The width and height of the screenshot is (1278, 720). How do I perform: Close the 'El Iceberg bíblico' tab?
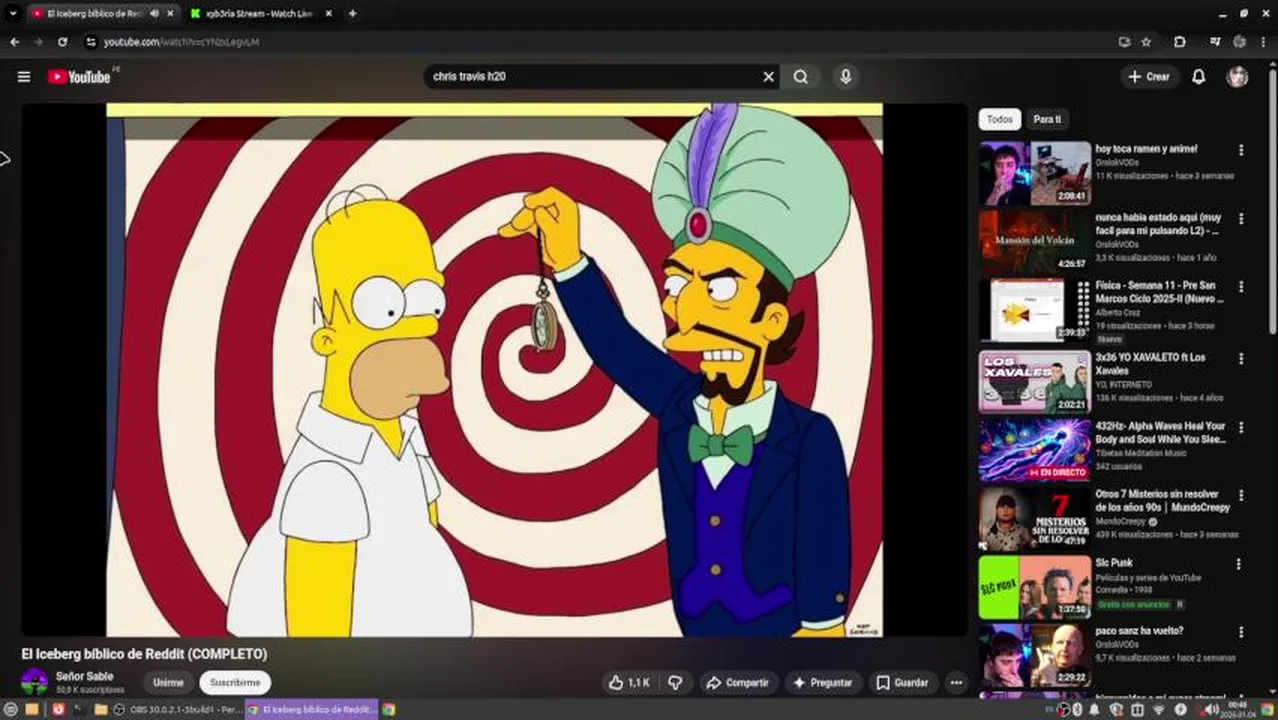pos(170,13)
